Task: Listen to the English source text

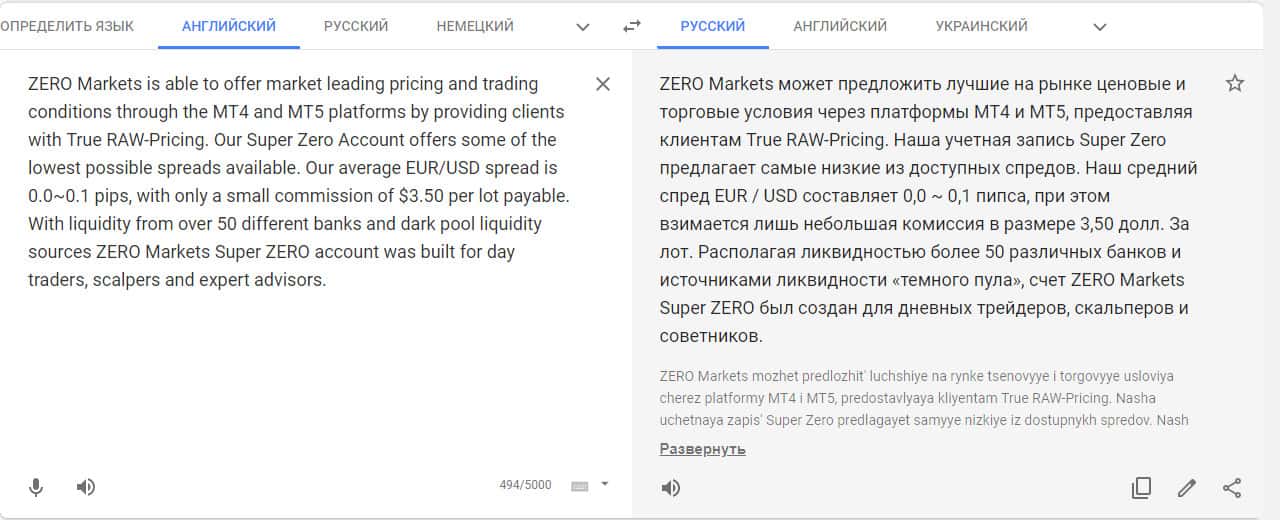Action: pyautogui.click(x=86, y=487)
